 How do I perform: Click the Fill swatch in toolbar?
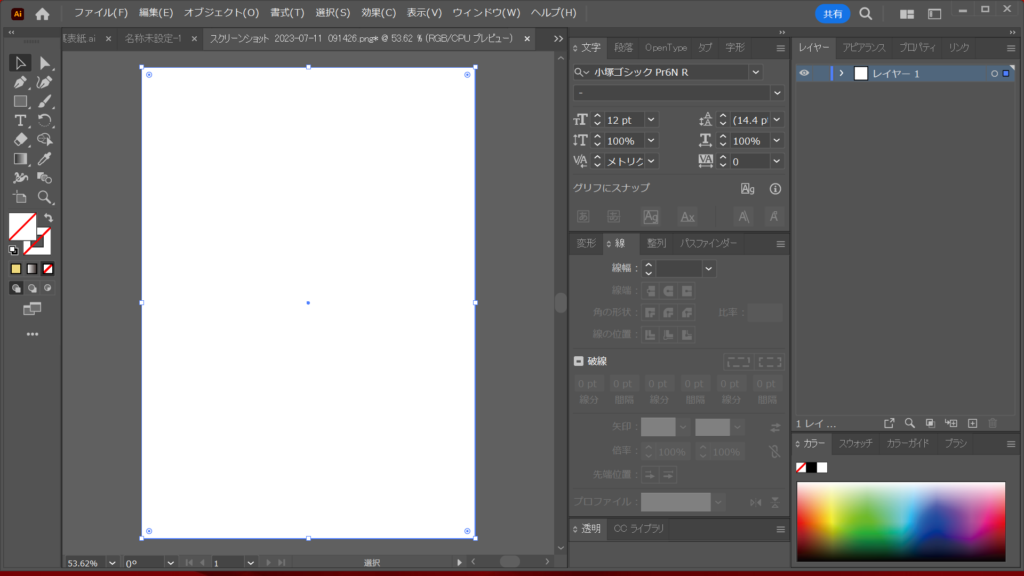[x=22, y=227]
